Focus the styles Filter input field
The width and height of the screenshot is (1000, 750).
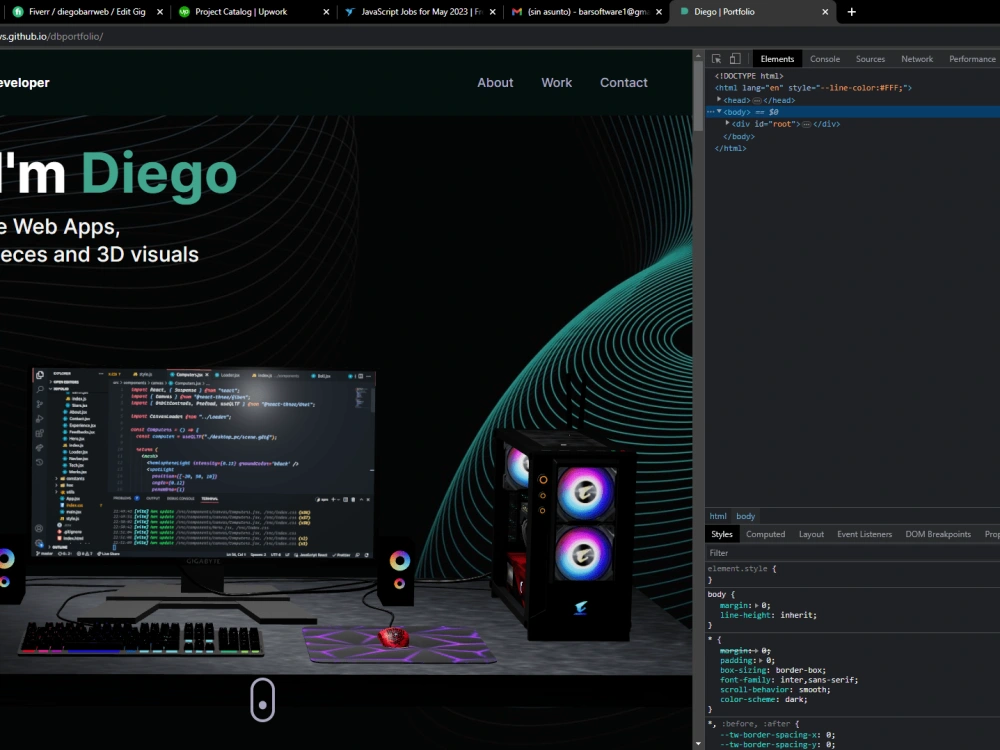coord(852,553)
